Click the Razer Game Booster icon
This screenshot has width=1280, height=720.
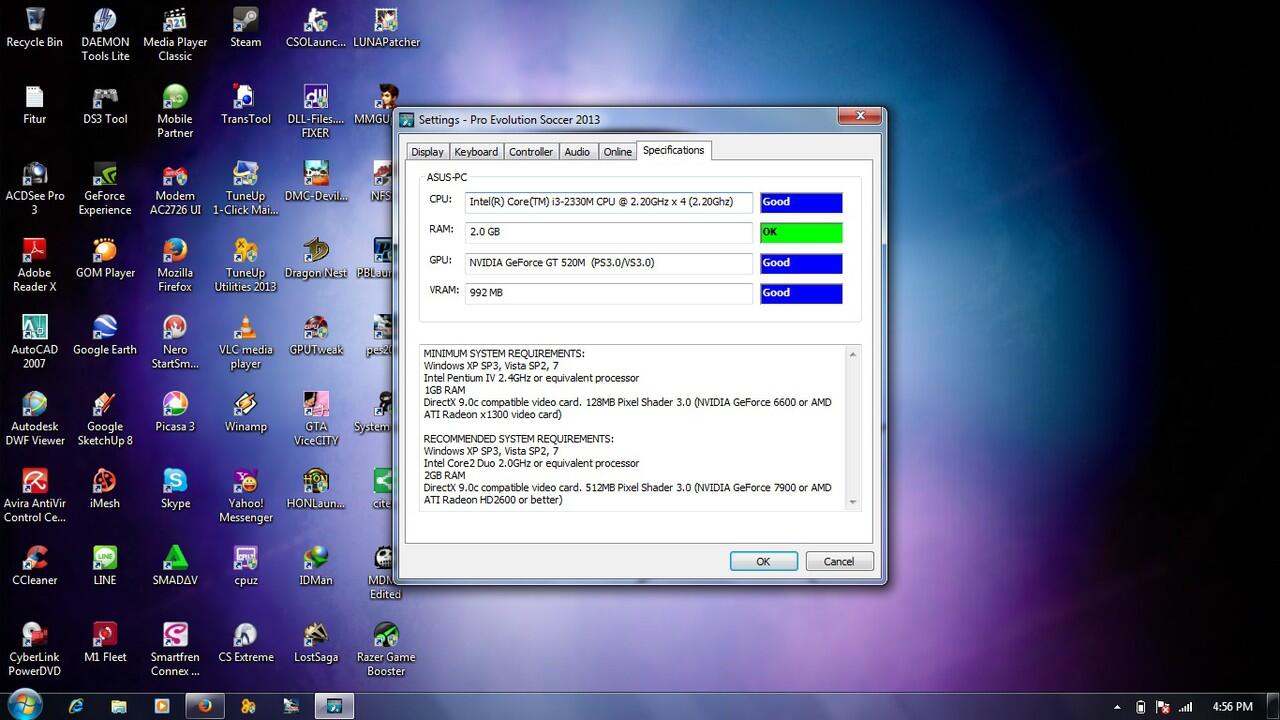pos(386,651)
